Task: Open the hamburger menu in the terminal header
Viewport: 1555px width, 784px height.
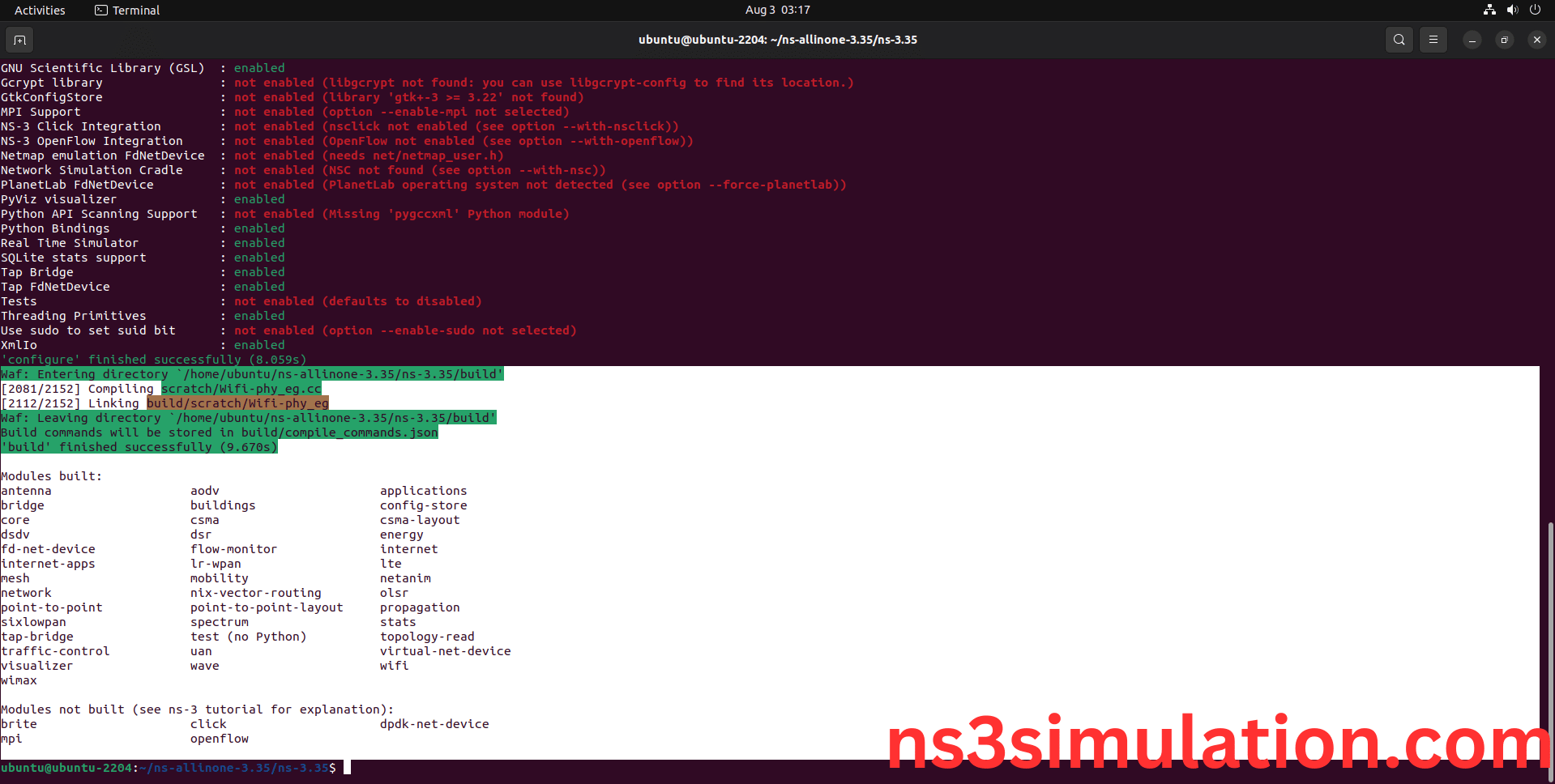Action: pos(1433,40)
